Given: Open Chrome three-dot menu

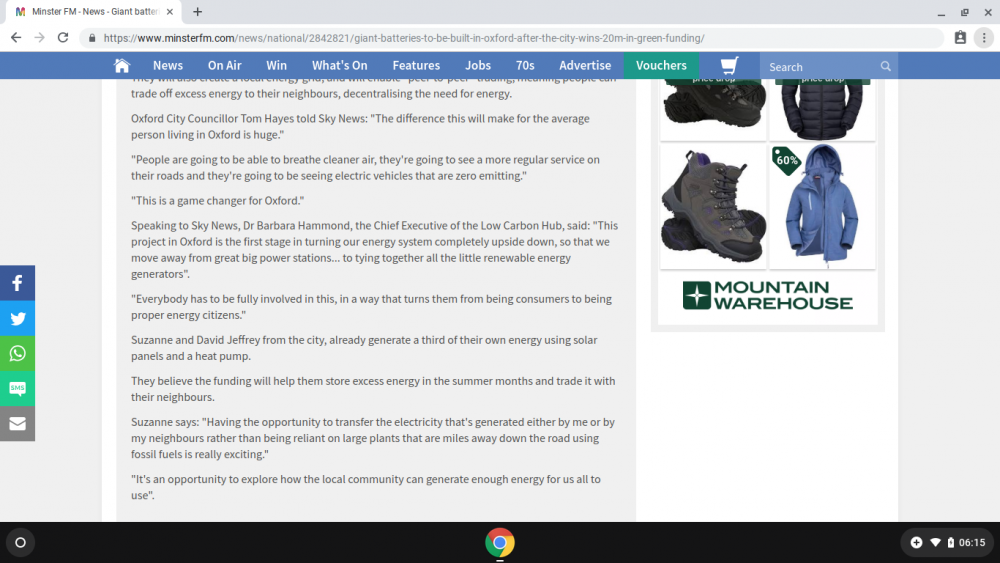Looking at the screenshot, I should click(984, 38).
